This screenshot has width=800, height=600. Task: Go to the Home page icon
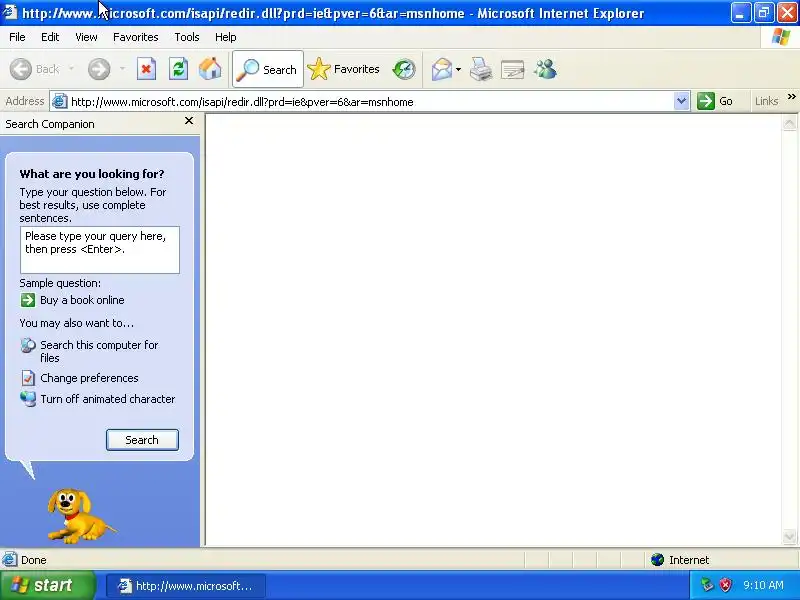210,69
